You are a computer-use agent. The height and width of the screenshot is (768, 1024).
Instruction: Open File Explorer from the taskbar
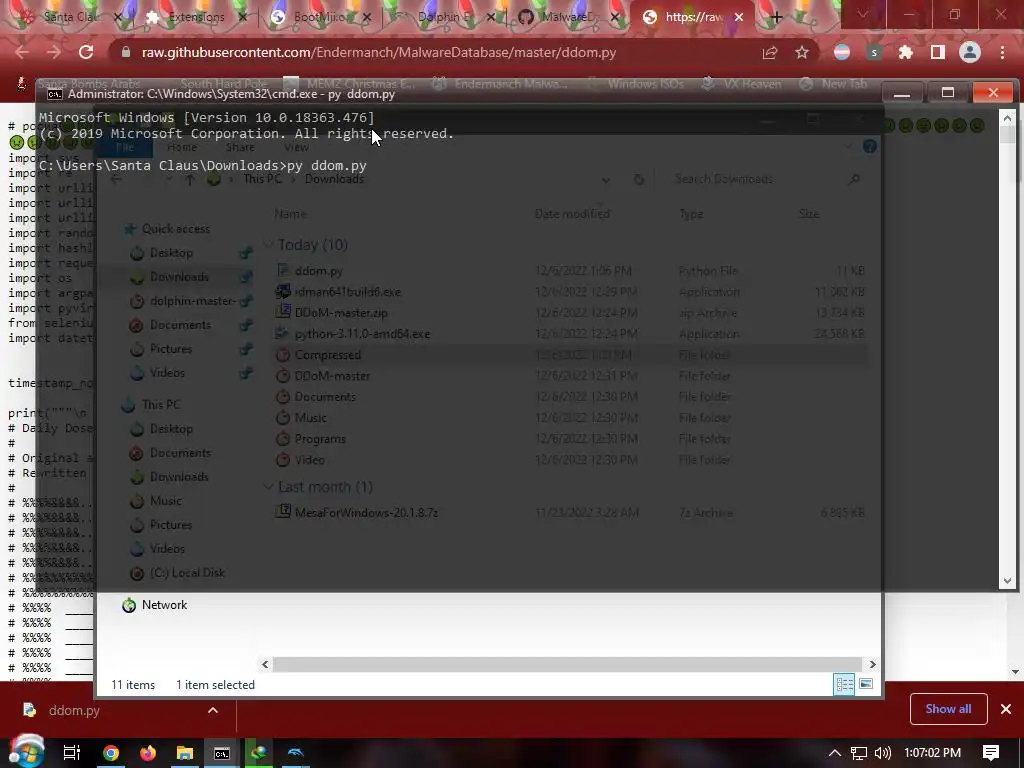185,753
